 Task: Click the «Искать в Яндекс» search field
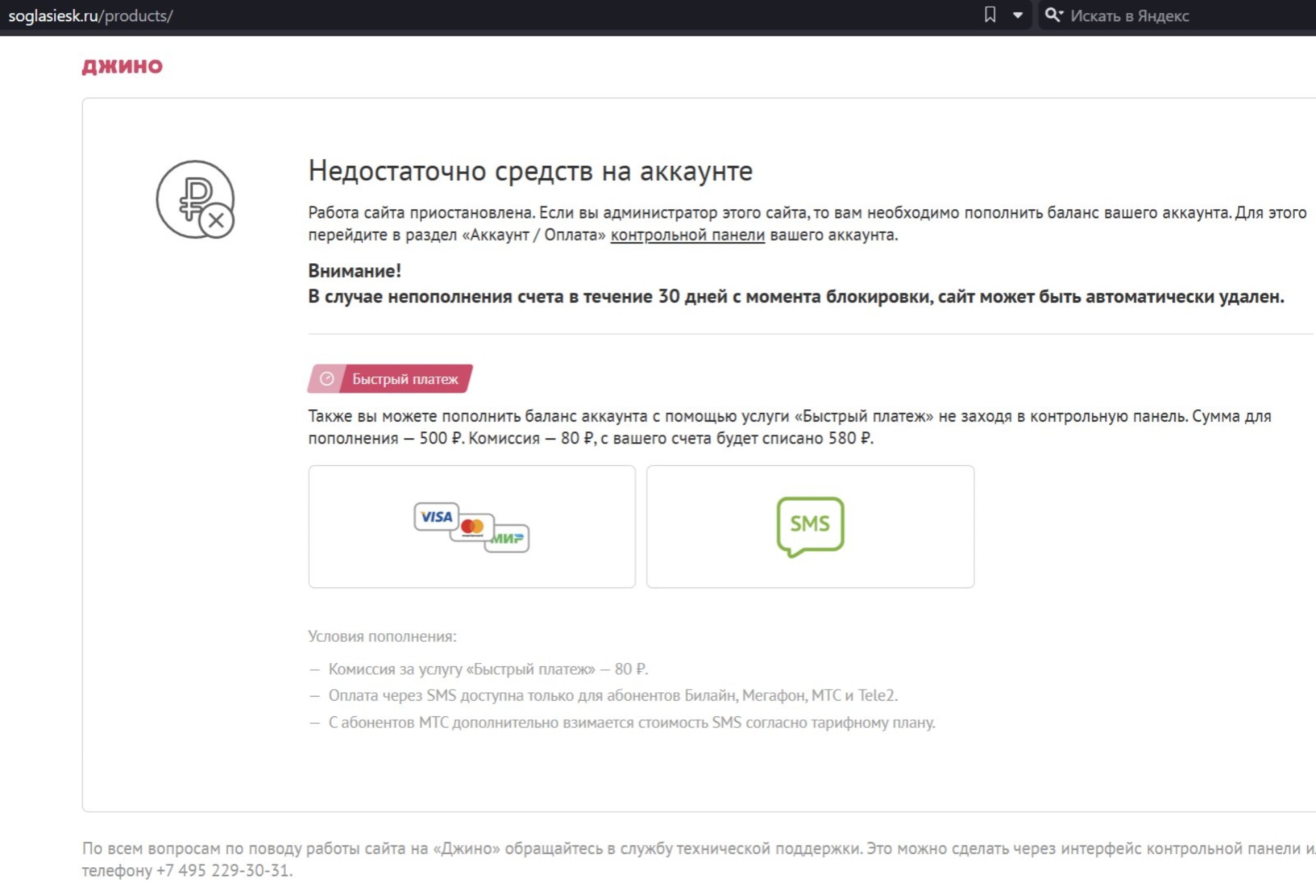[1177, 15]
